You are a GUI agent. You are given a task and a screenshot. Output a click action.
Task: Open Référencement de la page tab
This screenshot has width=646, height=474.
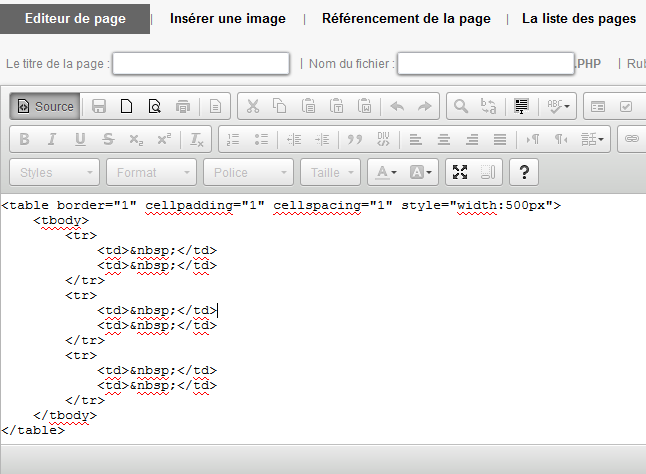(x=405, y=18)
